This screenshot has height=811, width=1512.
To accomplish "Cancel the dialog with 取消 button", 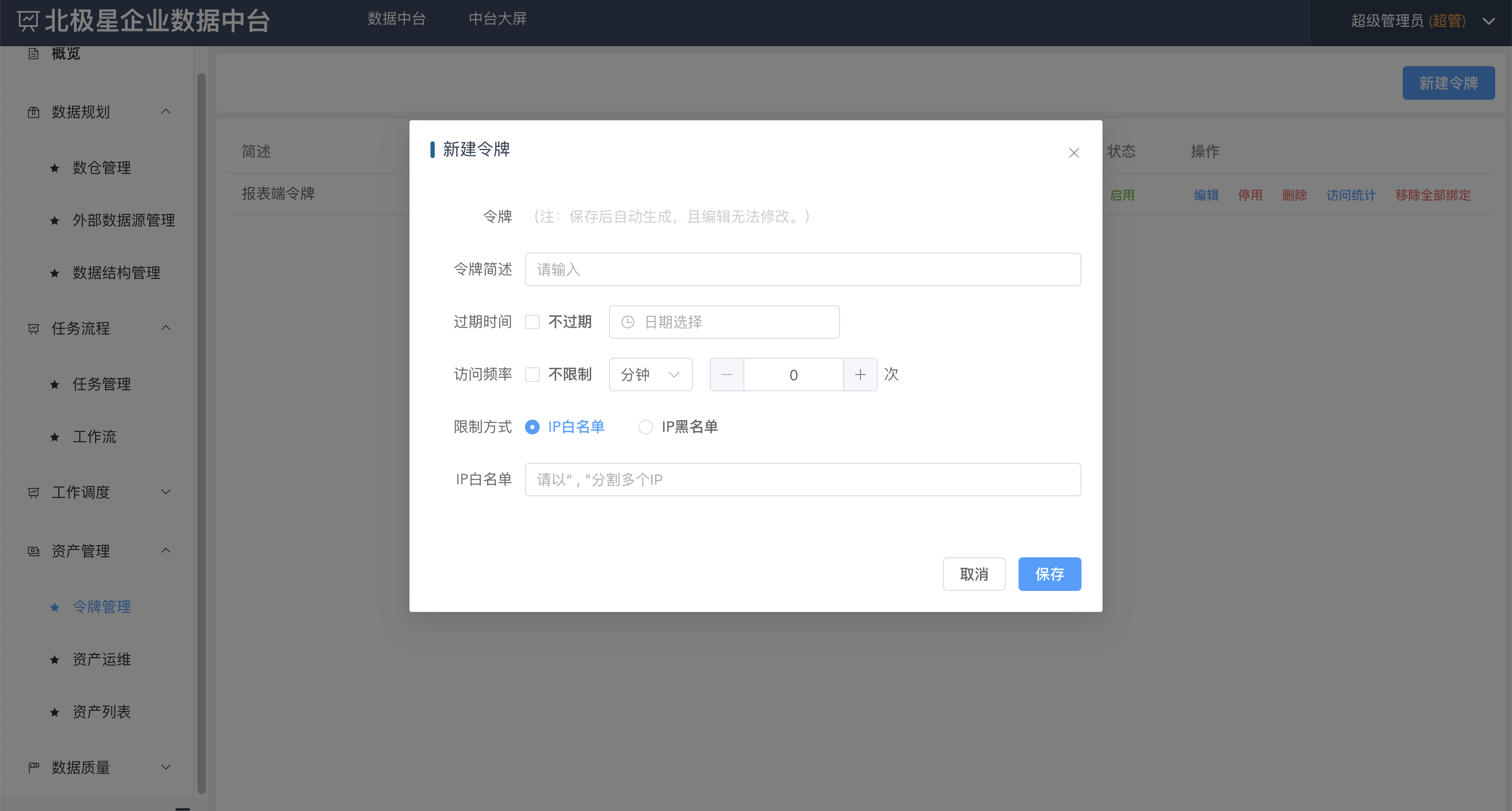I will tap(974, 574).
